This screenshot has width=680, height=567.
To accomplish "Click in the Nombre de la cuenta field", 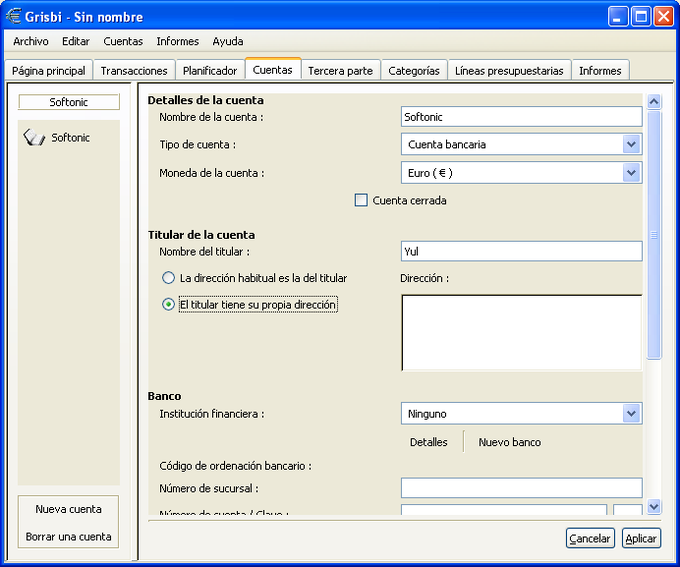I will [521, 117].
